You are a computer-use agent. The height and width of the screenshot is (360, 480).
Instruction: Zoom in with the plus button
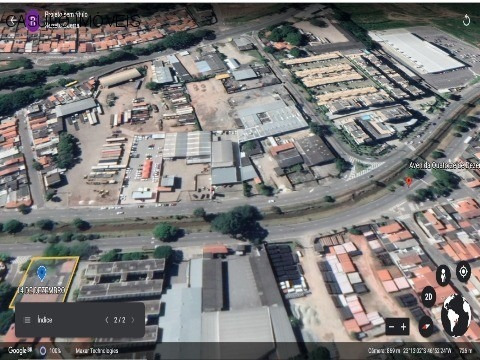coord(403,327)
